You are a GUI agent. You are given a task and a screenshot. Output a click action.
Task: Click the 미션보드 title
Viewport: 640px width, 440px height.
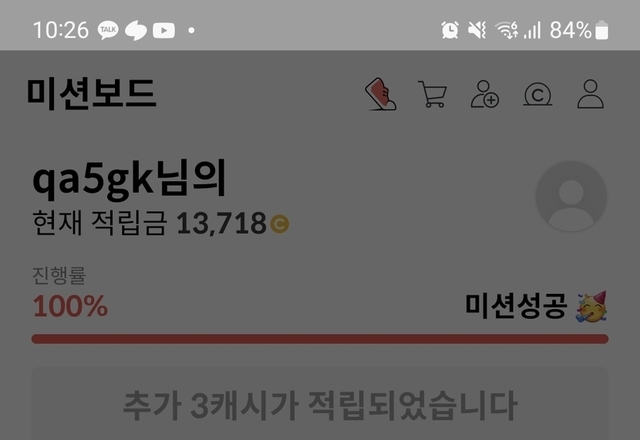coord(91,93)
